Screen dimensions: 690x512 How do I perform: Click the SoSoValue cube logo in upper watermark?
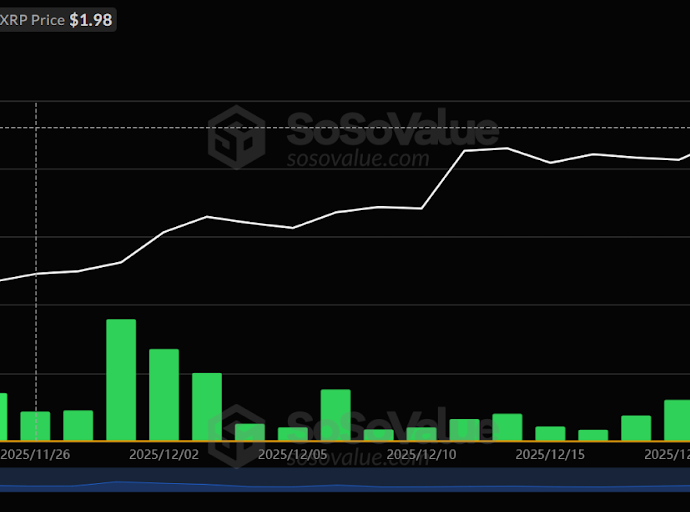tap(236, 135)
